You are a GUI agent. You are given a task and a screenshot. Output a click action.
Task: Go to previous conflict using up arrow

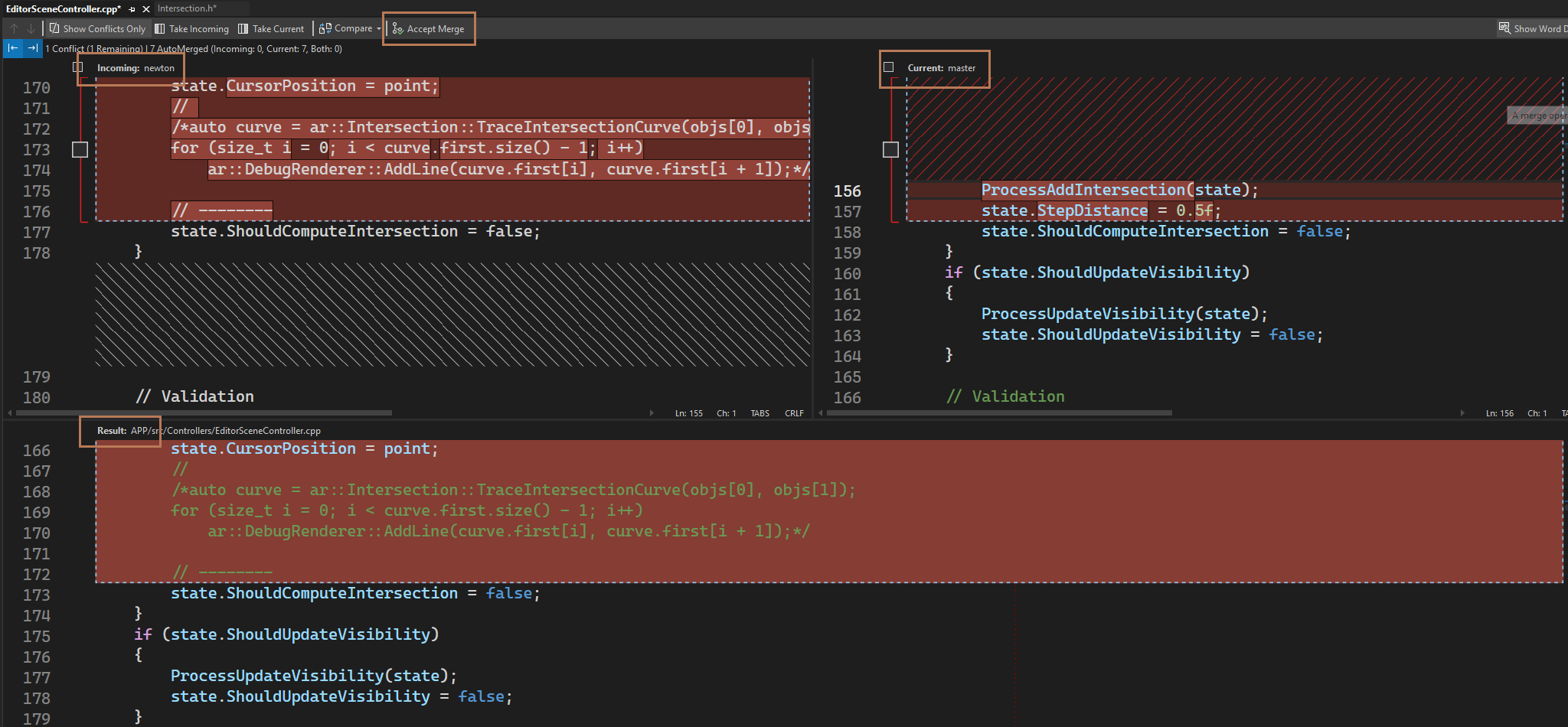point(15,28)
